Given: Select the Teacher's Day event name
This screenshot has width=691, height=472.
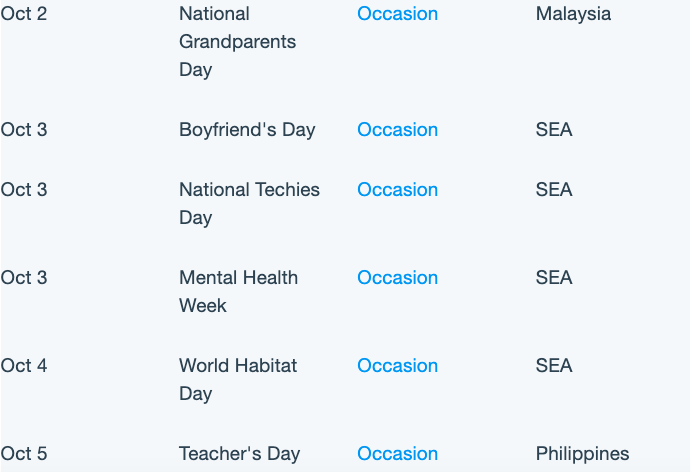Looking at the screenshot, I should point(239,453).
